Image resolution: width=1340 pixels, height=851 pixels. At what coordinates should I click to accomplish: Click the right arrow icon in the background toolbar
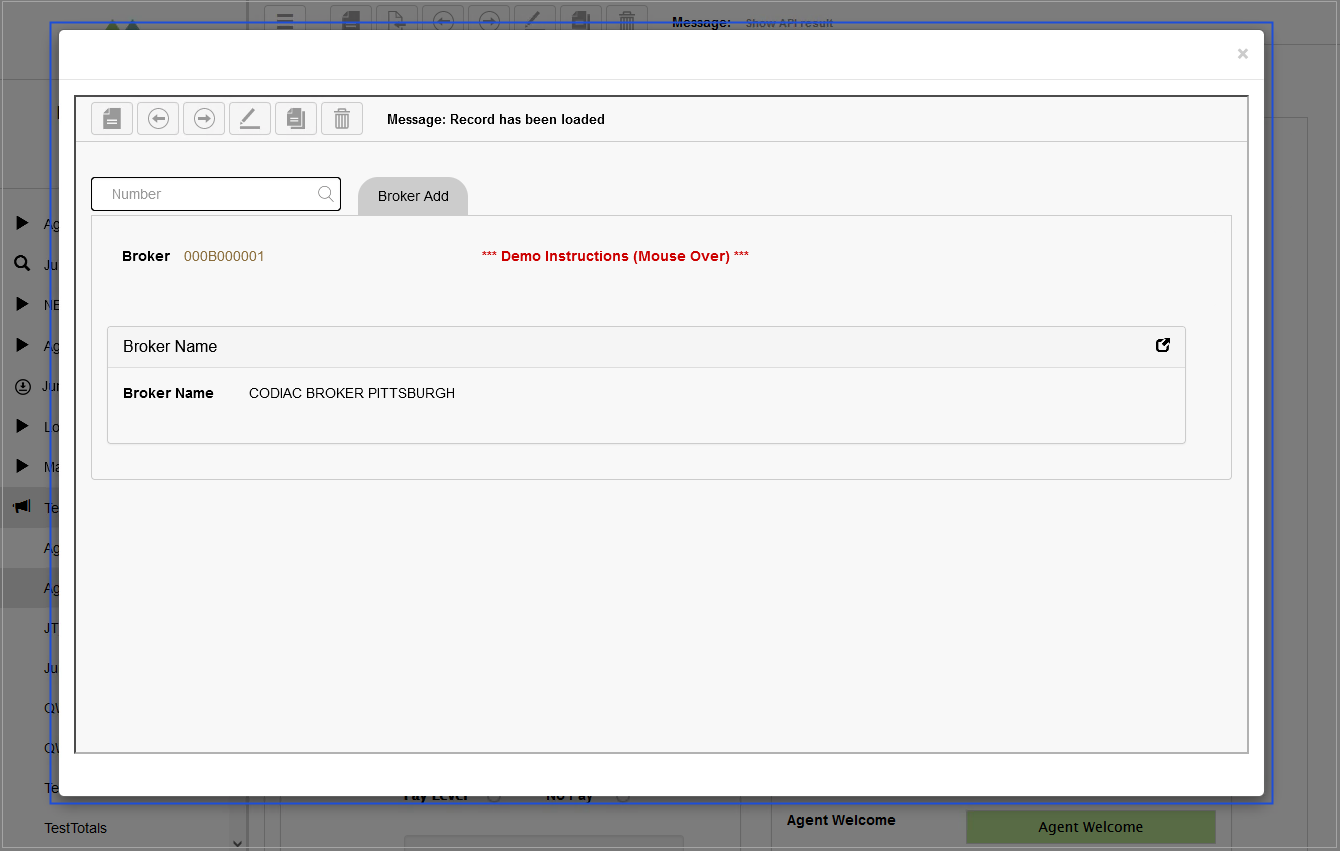point(489,20)
